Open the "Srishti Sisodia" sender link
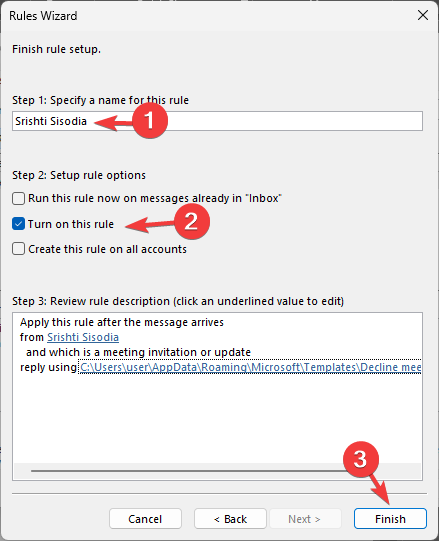 point(83,337)
